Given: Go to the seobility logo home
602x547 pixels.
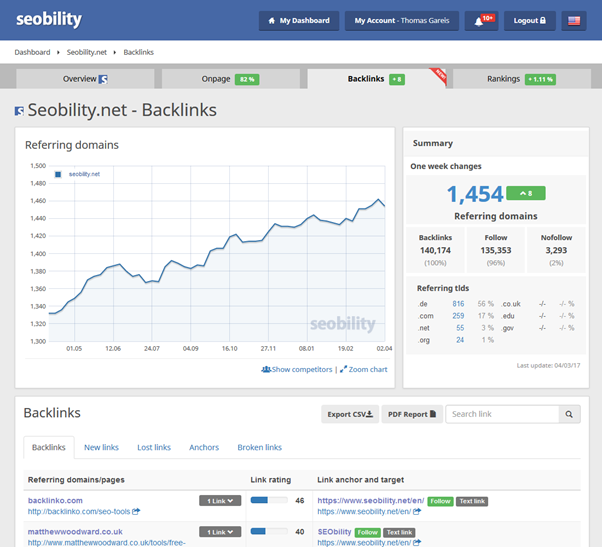Looking at the screenshot, I should point(49,20).
